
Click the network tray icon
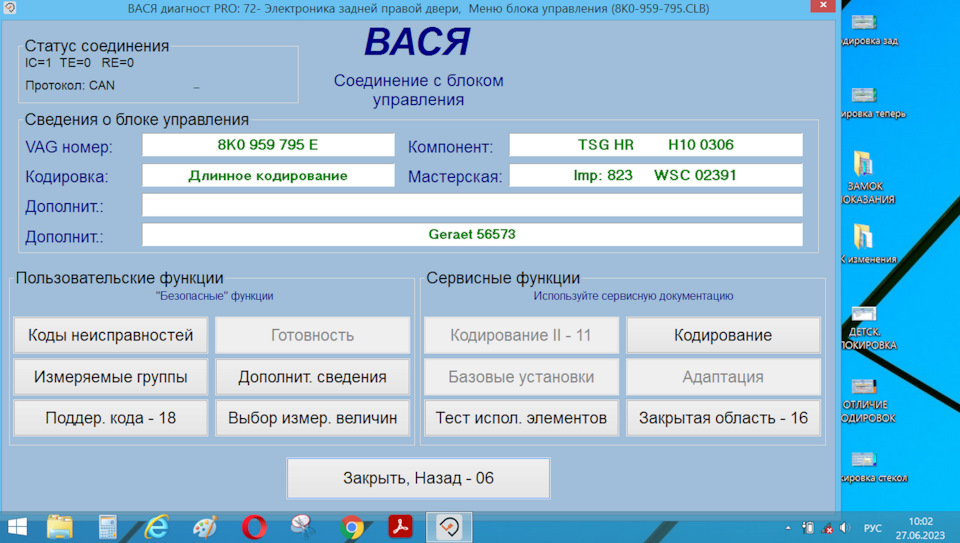pyautogui.click(x=827, y=528)
